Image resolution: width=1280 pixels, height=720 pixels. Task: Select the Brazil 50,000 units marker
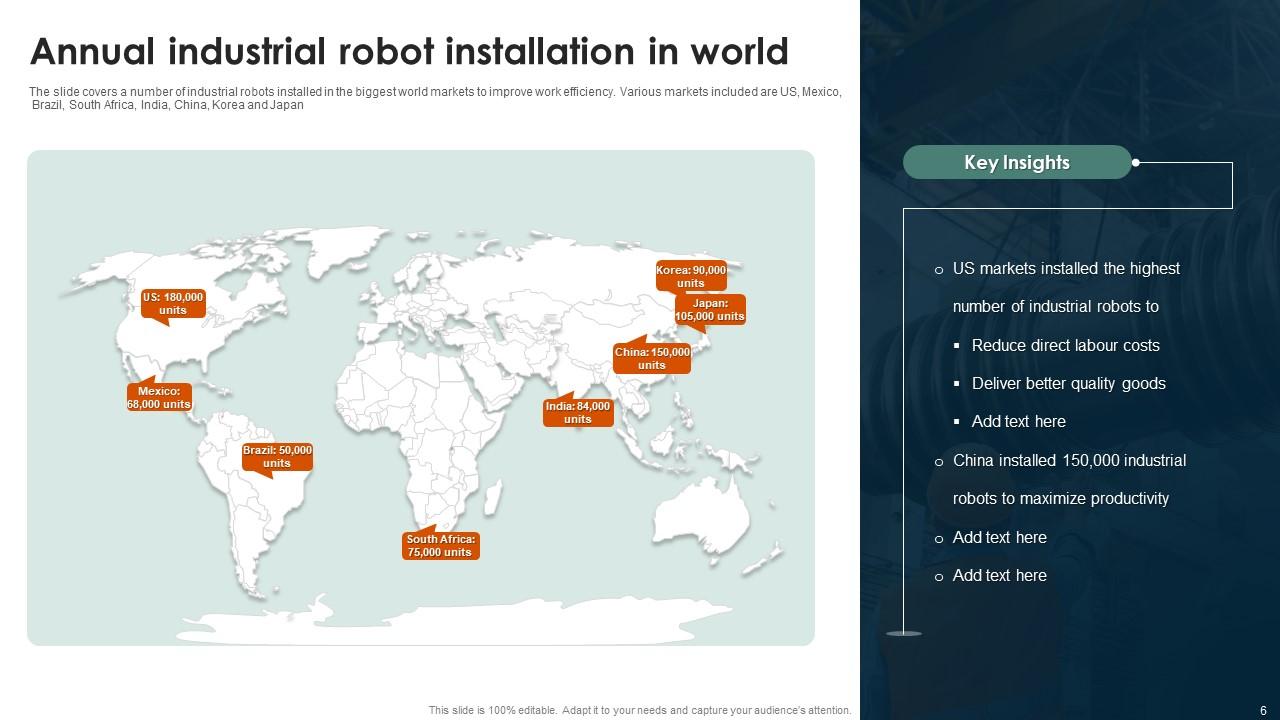coord(277,456)
